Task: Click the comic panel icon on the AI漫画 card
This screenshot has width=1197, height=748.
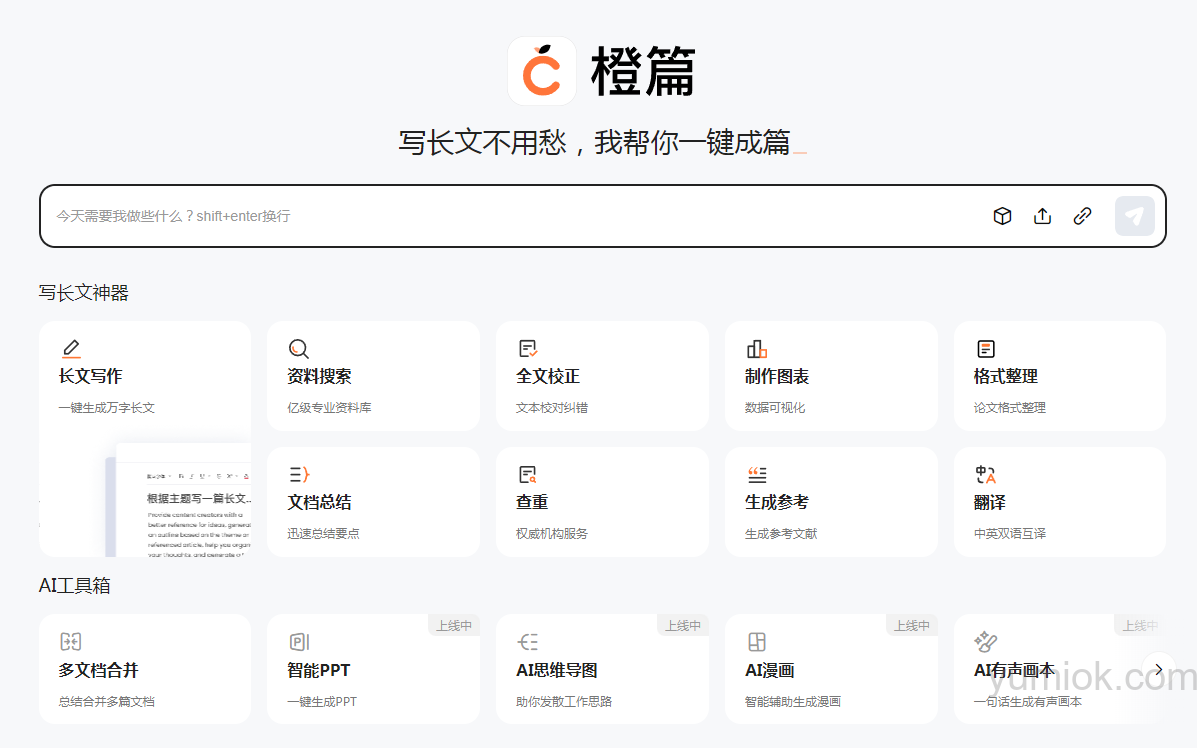Action: tap(757, 642)
